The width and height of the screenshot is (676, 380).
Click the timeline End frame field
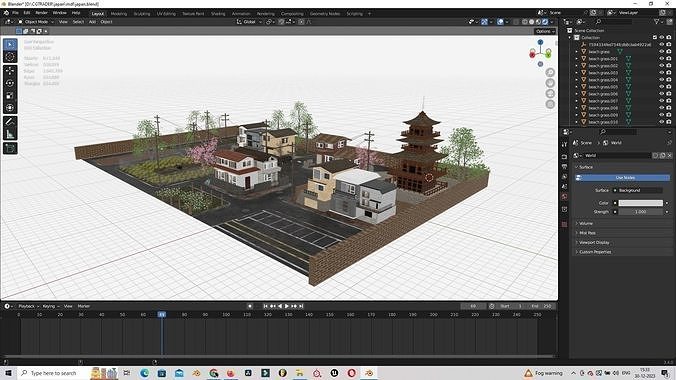point(541,306)
